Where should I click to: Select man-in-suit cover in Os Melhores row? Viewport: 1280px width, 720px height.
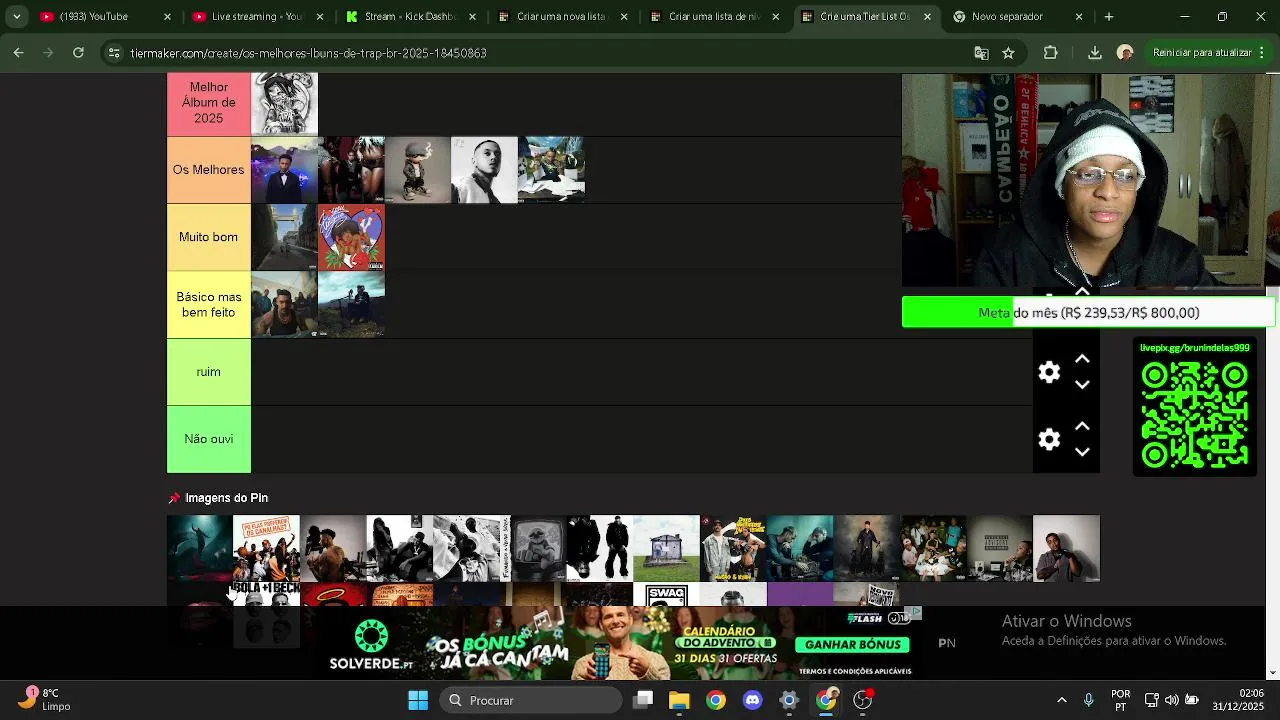pyautogui.click(x=284, y=170)
